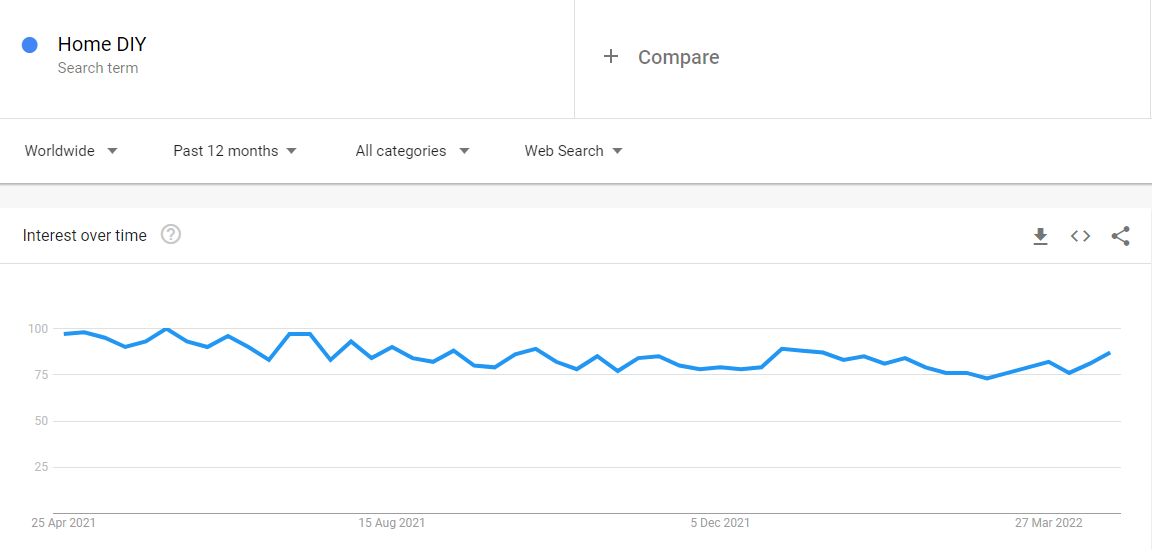Click the 25 Apr 2021 axis label
This screenshot has width=1153, height=552.
click(x=64, y=522)
